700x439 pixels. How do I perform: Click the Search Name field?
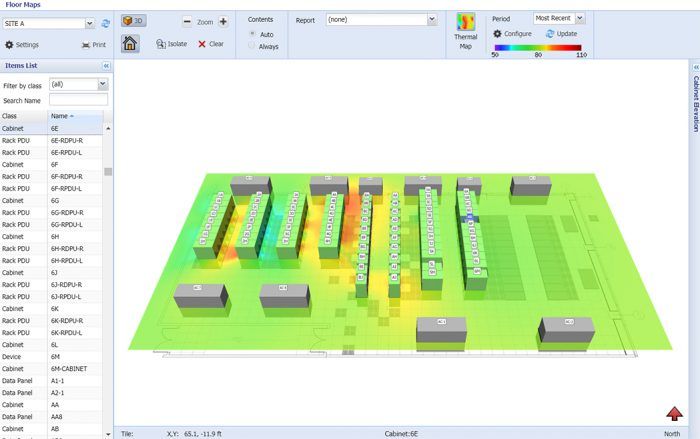pyautogui.click(x=79, y=100)
